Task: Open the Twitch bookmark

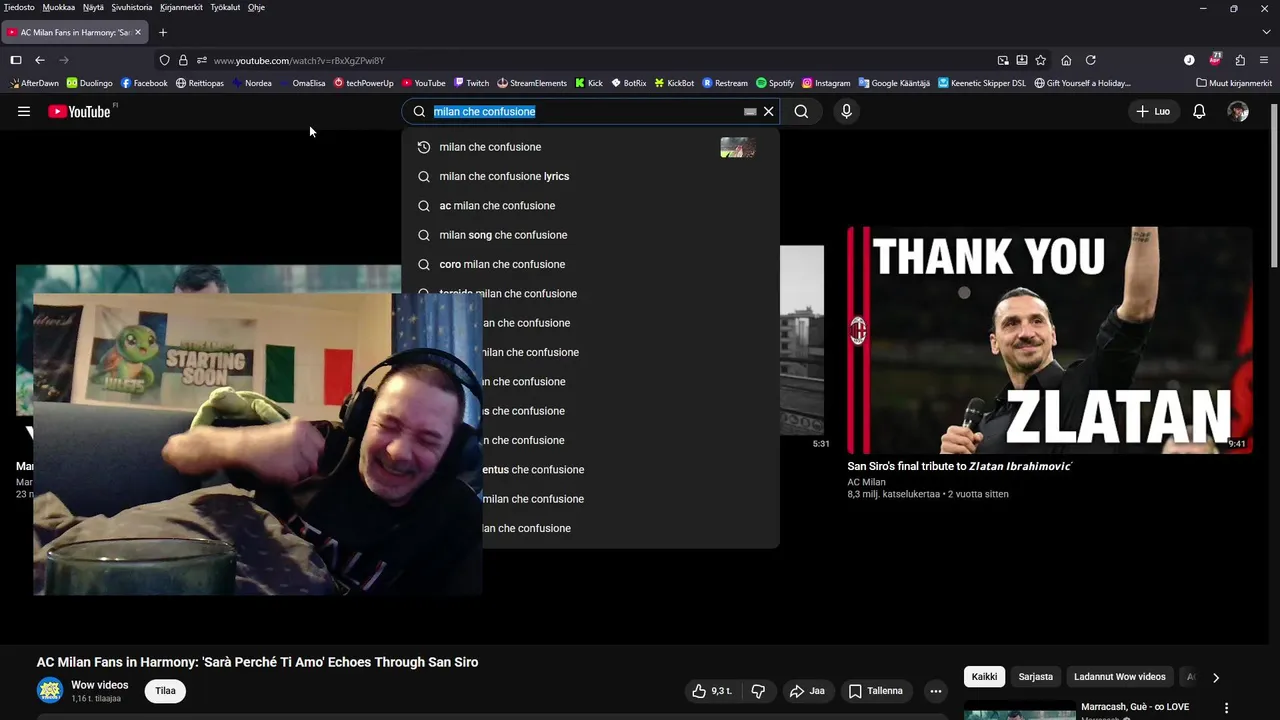Action: tap(471, 83)
